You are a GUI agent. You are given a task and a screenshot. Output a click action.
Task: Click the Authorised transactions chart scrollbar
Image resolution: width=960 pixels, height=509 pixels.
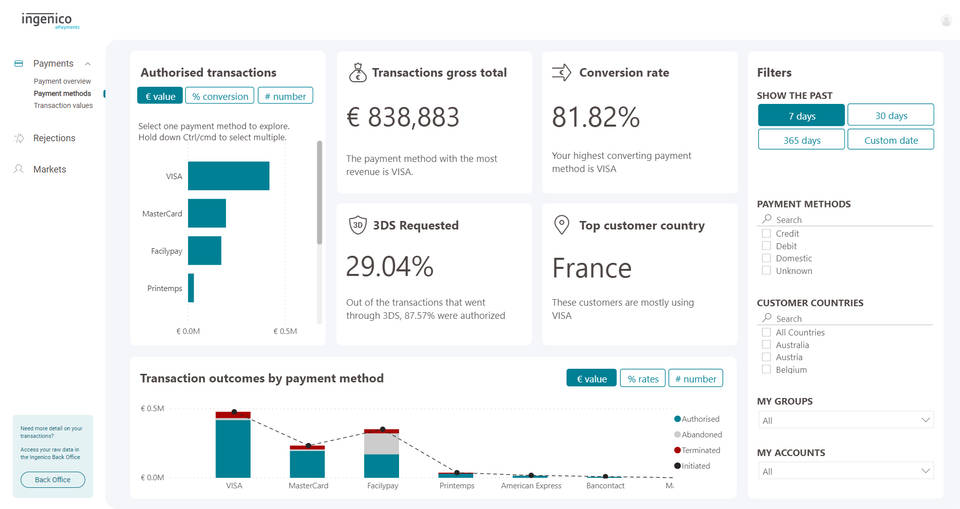point(319,193)
